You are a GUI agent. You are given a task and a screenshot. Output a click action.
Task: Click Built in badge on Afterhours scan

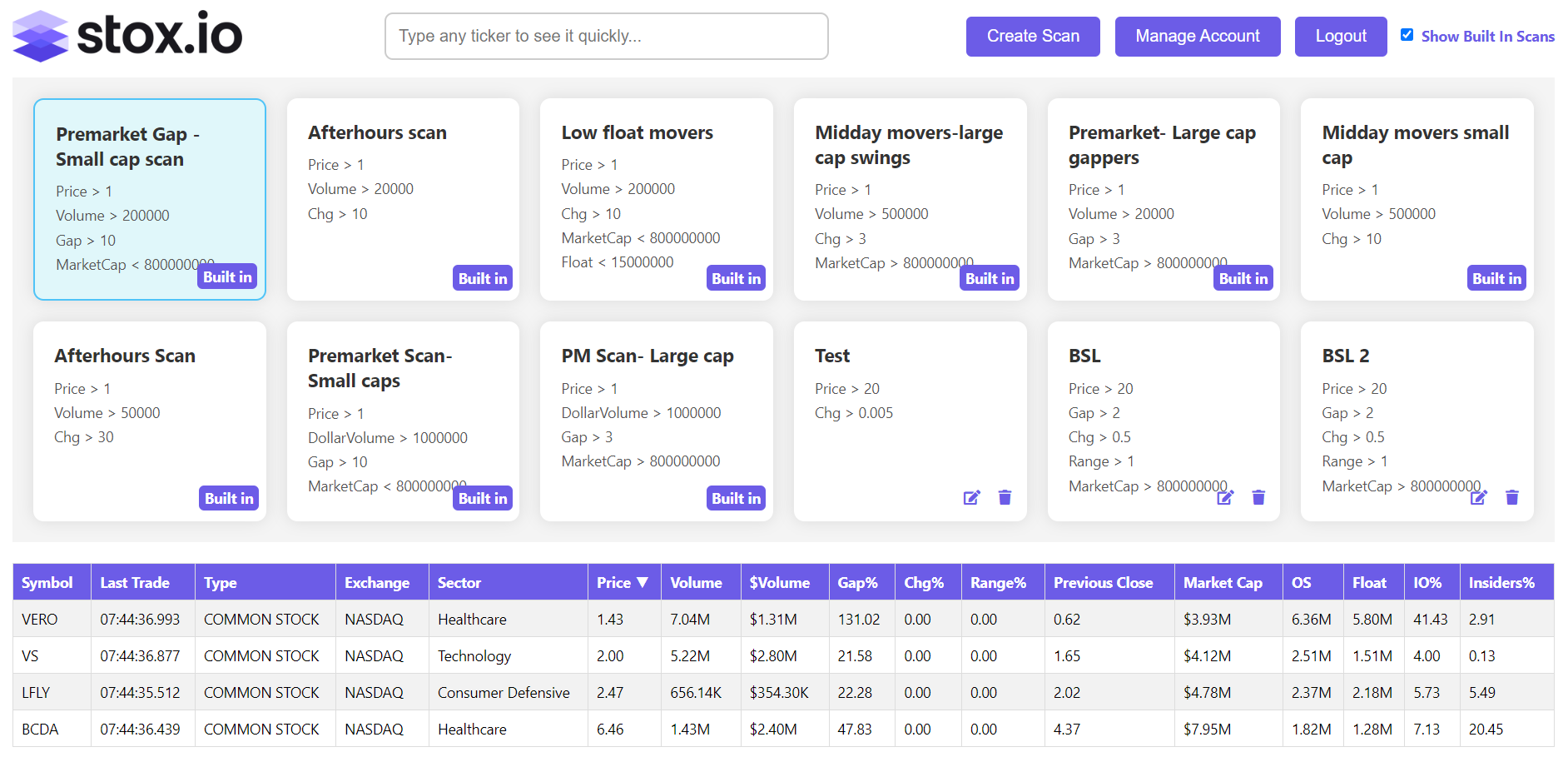[x=482, y=278]
